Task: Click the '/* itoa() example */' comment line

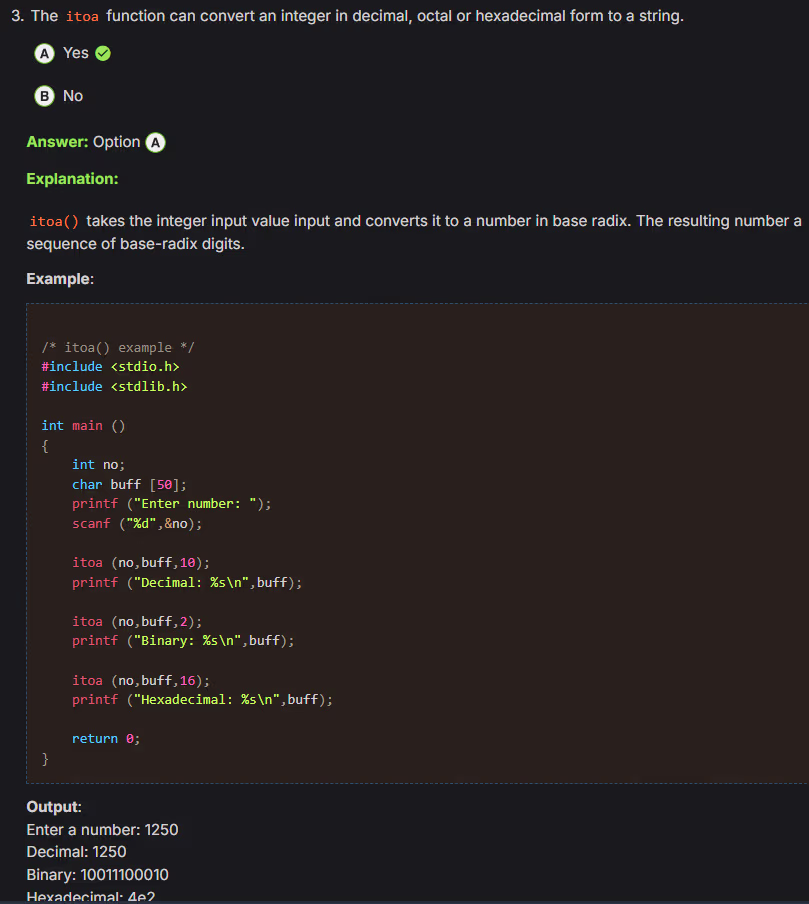Action: pos(118,347)
